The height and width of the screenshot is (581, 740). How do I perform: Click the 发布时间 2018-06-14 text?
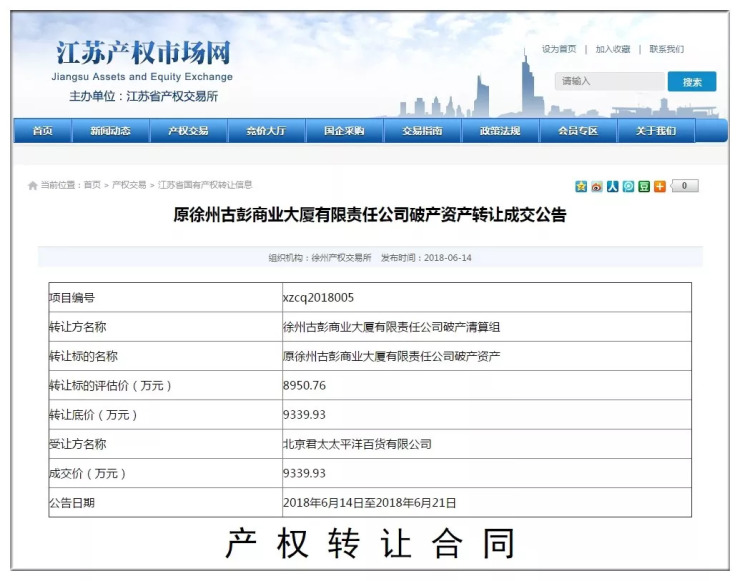click(x=426, y=258)
